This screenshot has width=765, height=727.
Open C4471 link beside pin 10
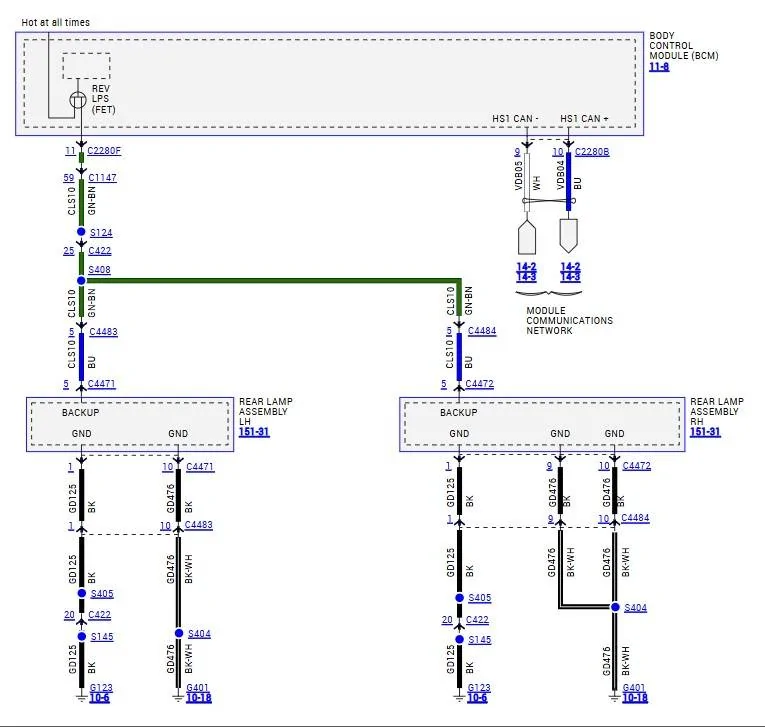200,466
